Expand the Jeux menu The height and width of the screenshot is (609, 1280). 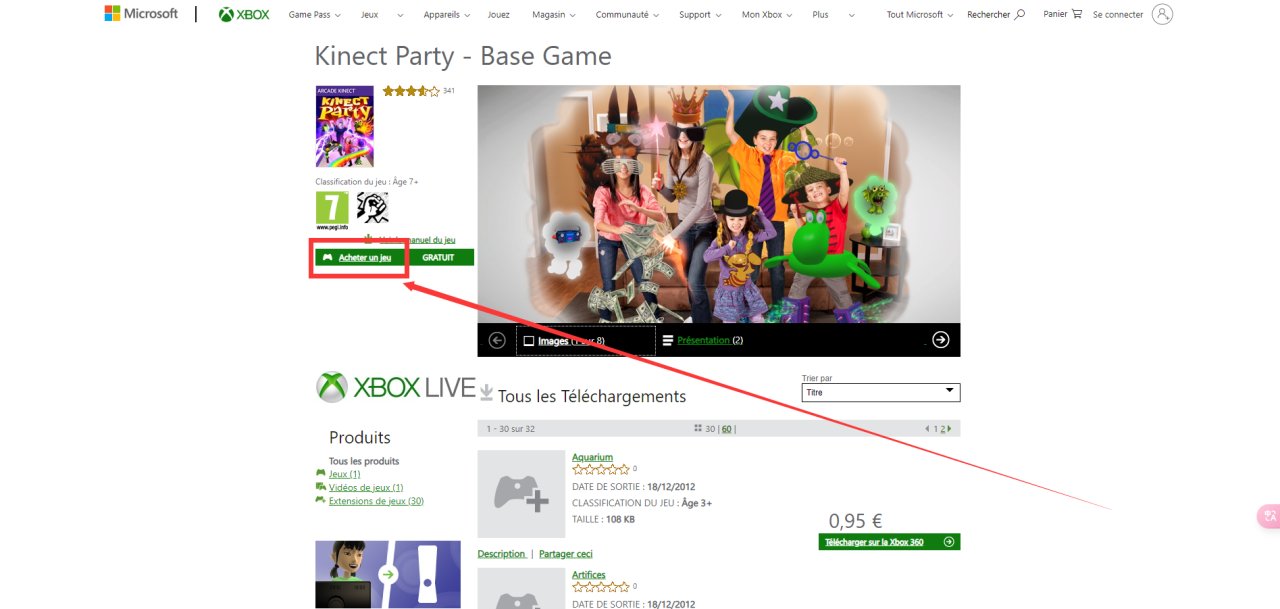[382, 15]
